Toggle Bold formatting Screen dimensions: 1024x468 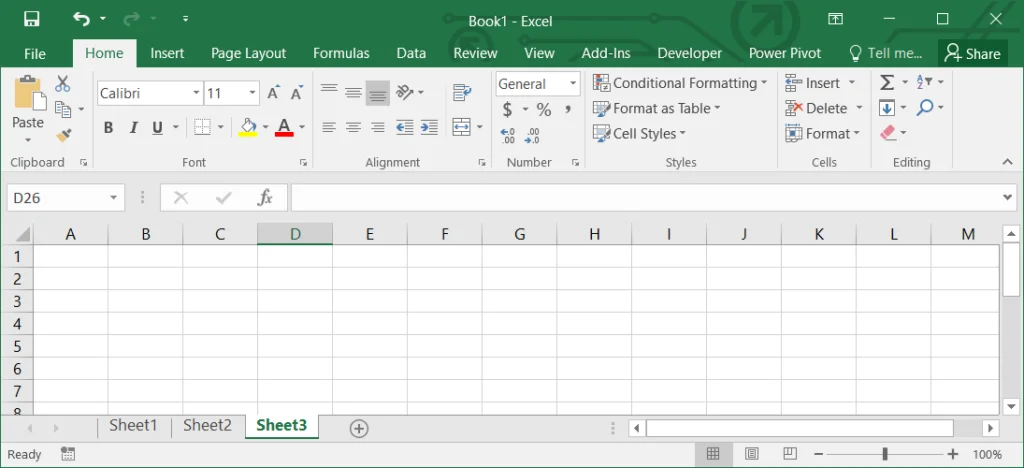pyautogui.click(x=108, y=127)
